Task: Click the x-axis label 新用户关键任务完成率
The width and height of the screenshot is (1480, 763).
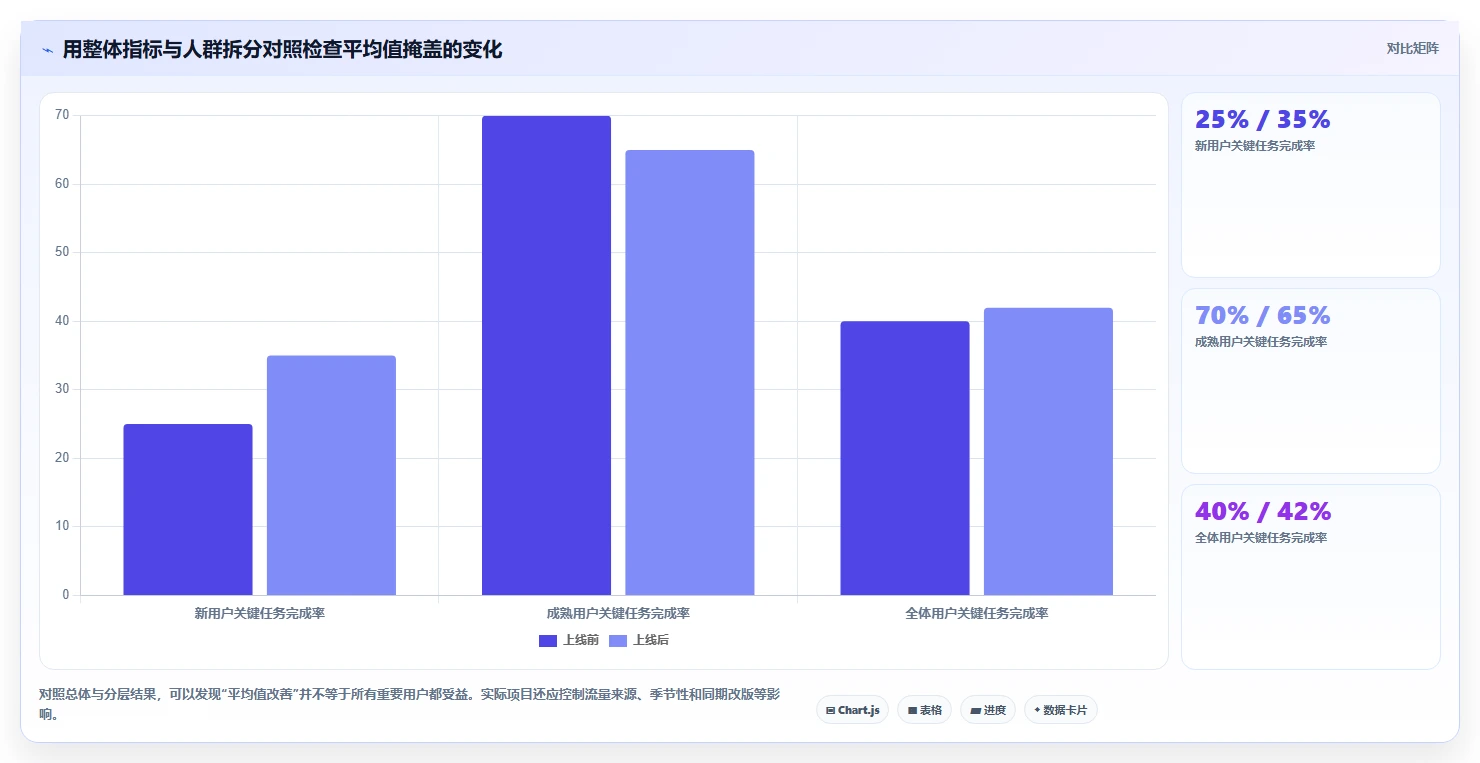Action: [260, 613]
